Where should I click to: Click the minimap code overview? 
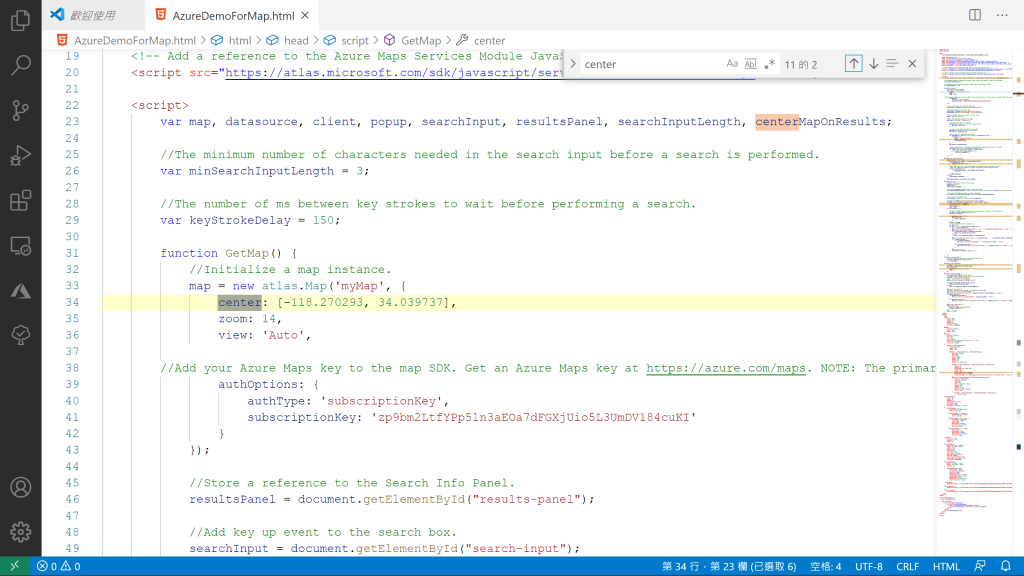(x=976, y=281)
